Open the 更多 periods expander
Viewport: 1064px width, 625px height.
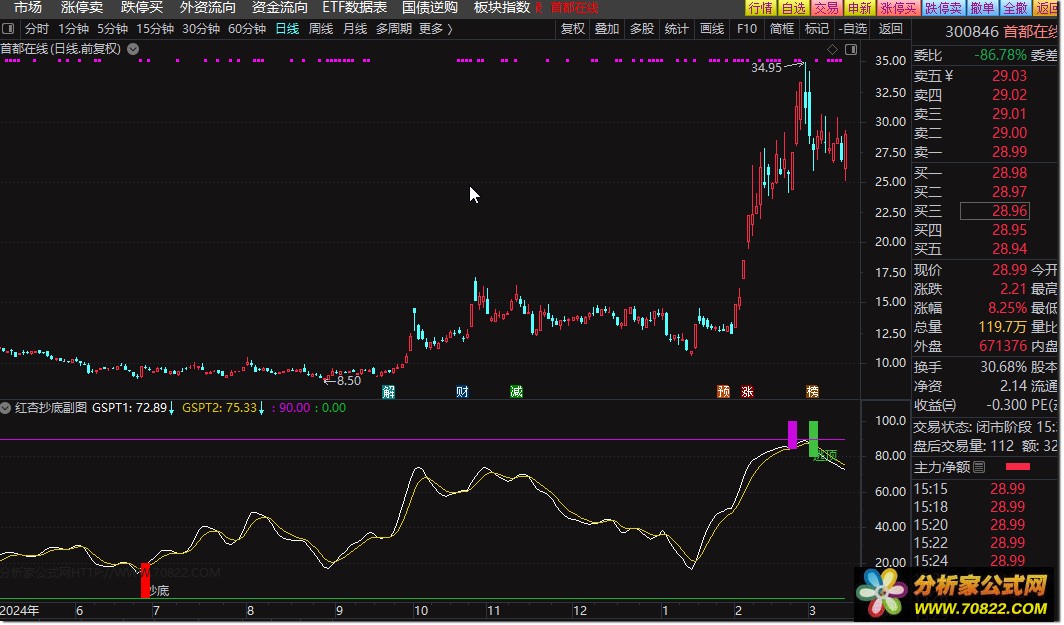click(435, 29)
